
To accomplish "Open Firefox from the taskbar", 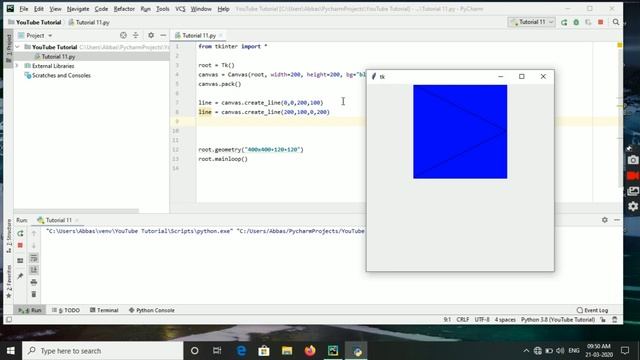I will (x=310, y=351).
